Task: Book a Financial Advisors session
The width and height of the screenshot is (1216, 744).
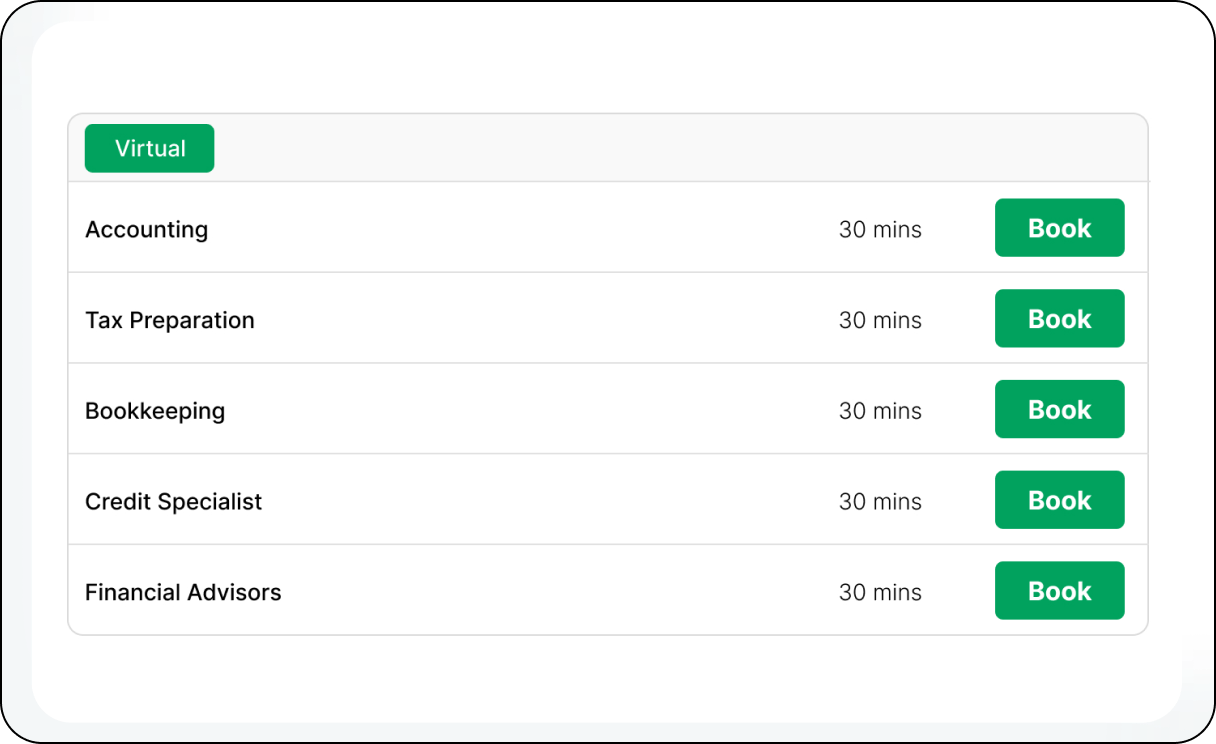Action: (x=1059, y=591)
